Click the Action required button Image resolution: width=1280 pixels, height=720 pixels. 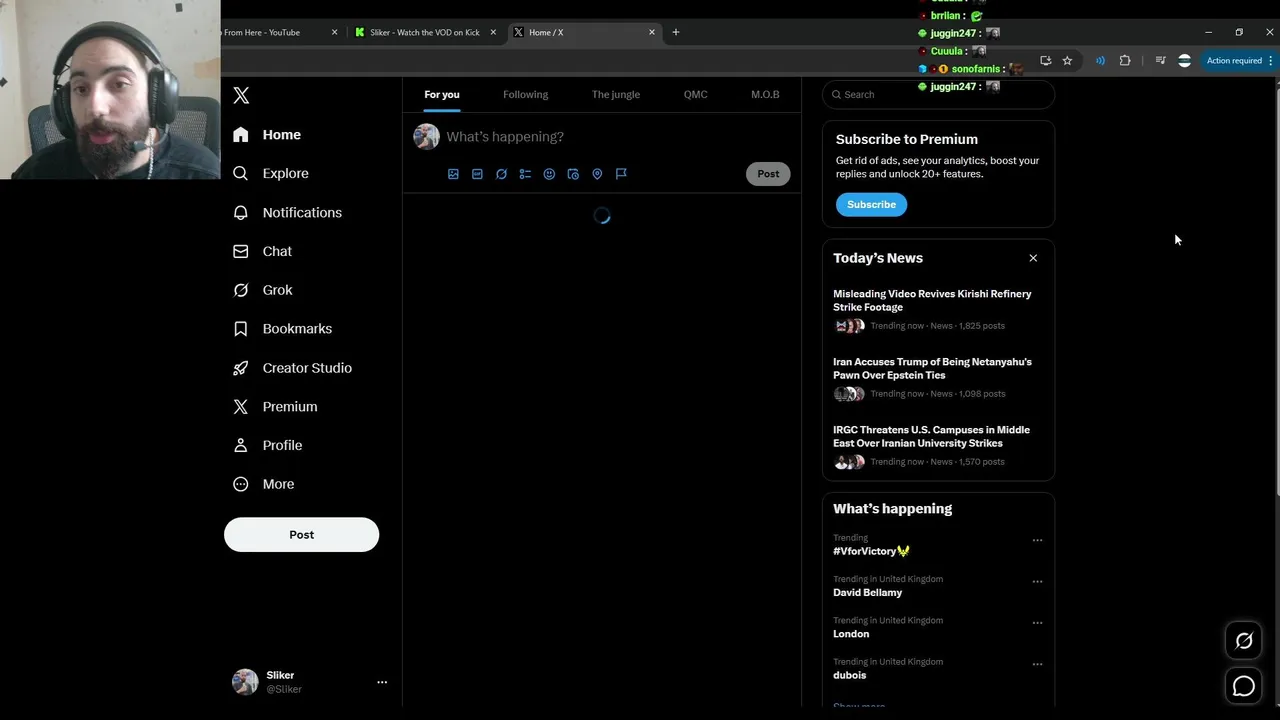1240,60
